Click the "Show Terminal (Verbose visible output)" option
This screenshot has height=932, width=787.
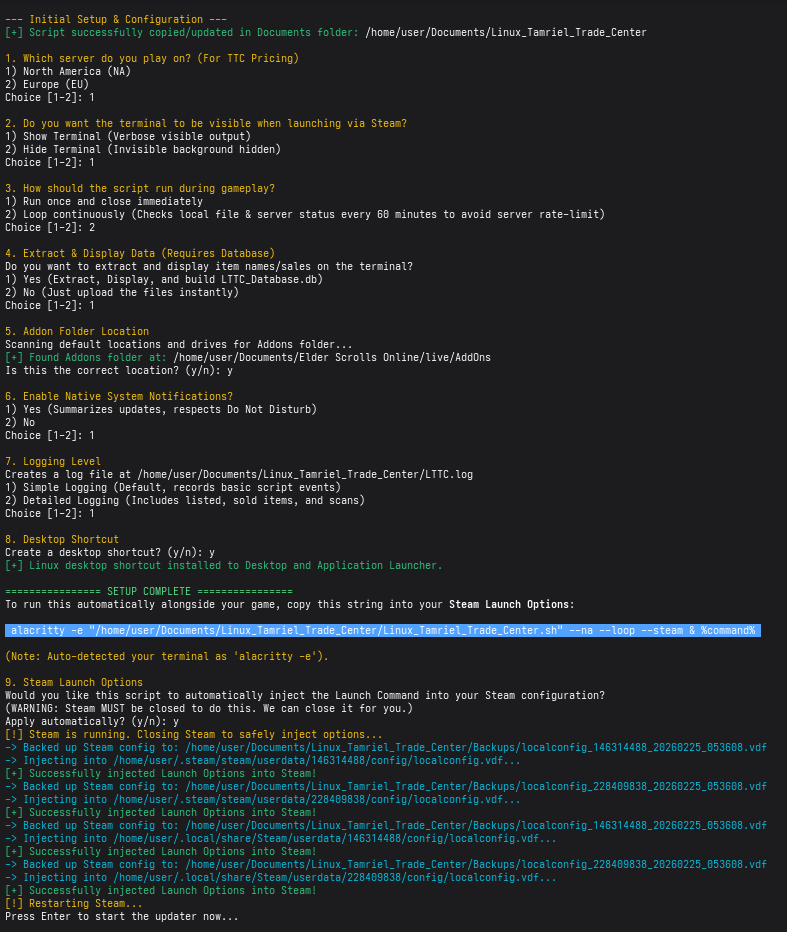(128, 136)
